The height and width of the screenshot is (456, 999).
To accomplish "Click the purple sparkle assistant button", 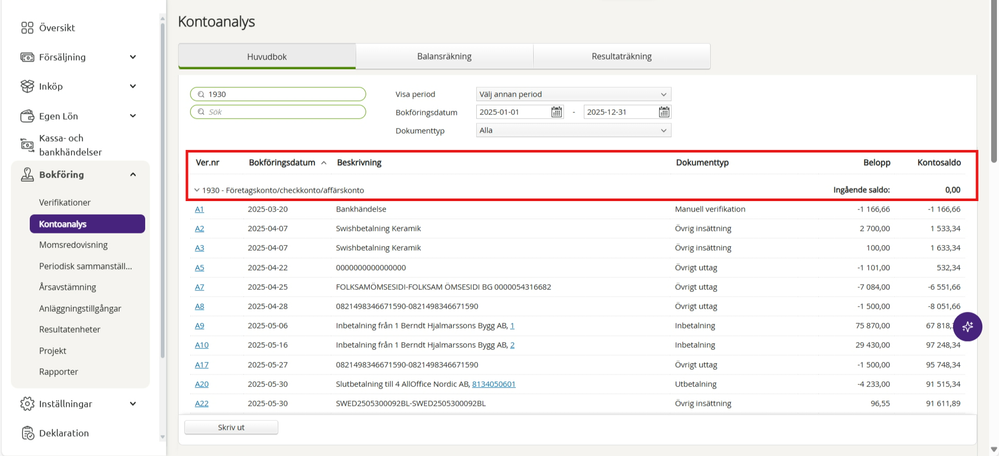I will click(x=968, y=327).
